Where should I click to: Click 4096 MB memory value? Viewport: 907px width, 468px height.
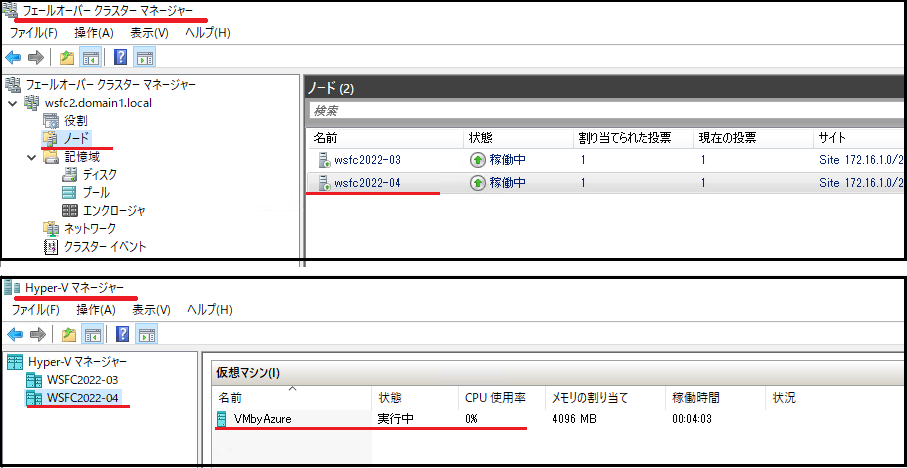pos(575,419)
